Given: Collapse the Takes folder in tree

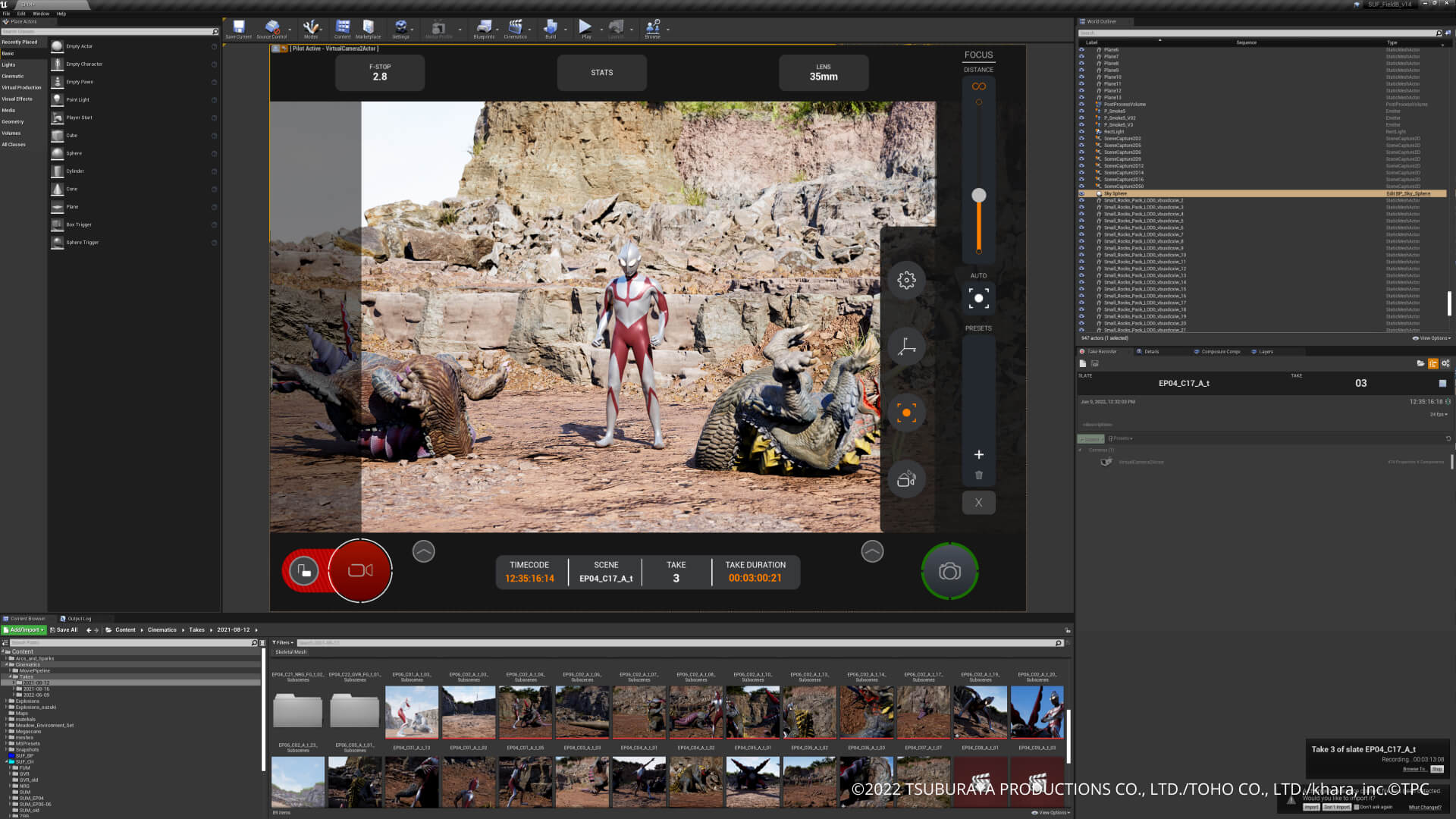Looking at the screenshot, I should [x=11, y=676].
